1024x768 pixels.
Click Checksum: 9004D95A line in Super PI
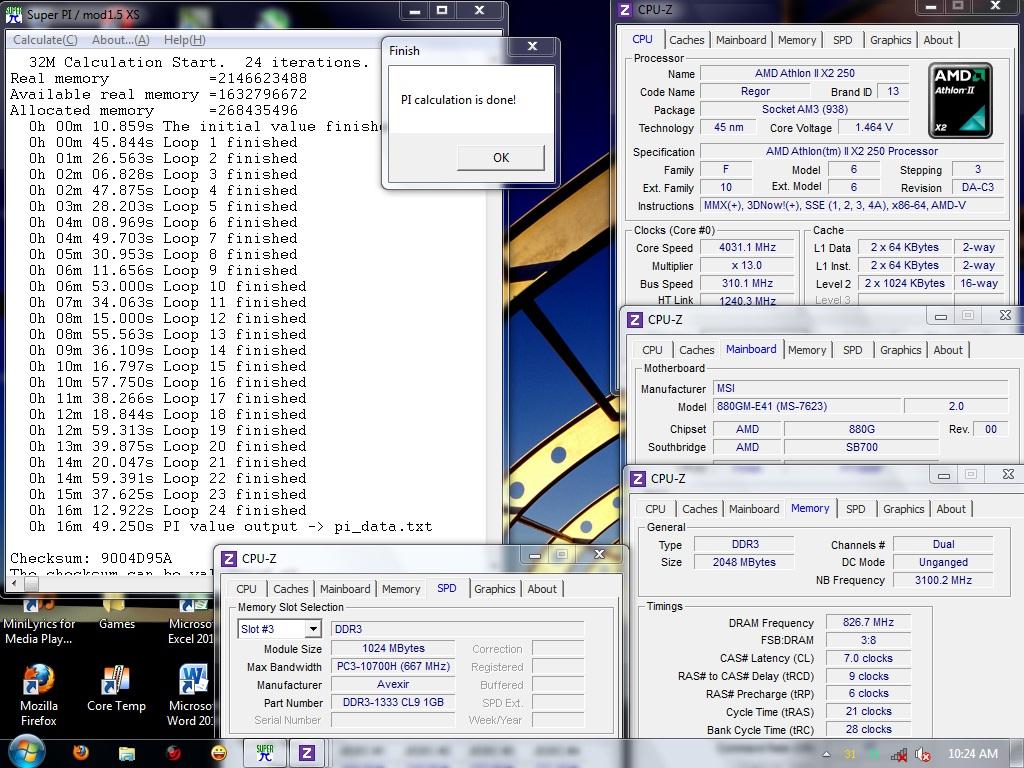click(x=91, y=558)
